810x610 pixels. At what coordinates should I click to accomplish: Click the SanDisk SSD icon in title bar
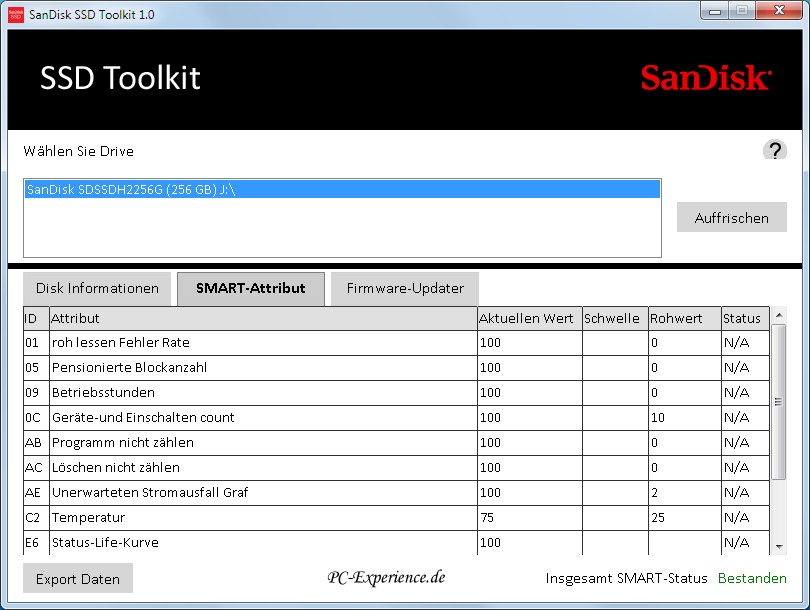pos(16,14)
